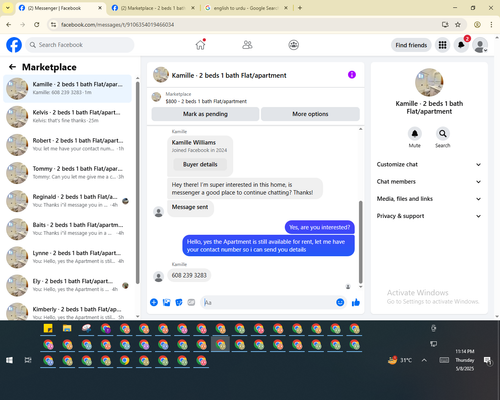Click the Mark as pending button
This screenshot has width=500, height=400.
pyautogui.click(x=205, y=114)
